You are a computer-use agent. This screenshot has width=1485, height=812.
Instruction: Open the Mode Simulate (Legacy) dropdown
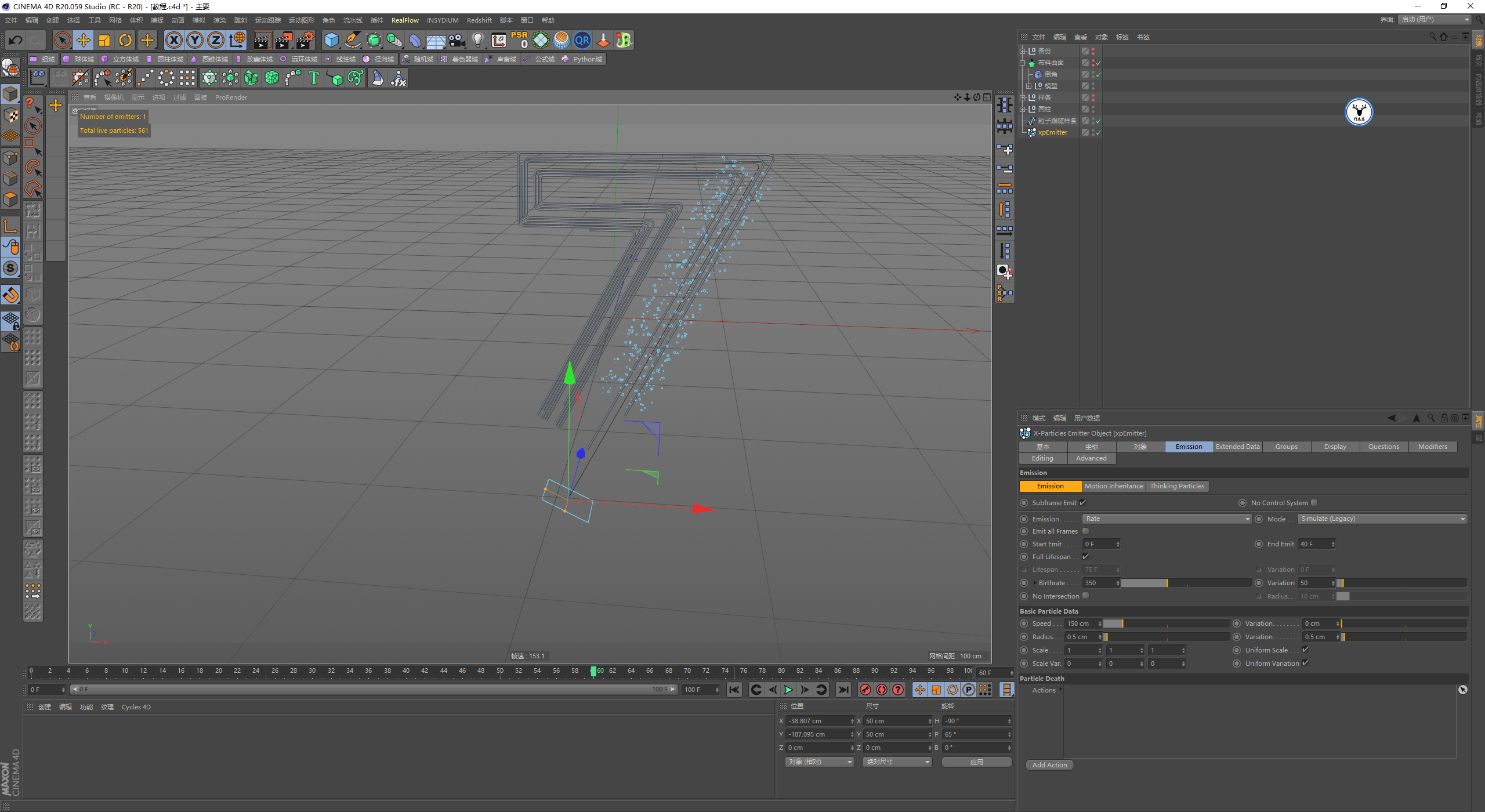pos(1382,519)
